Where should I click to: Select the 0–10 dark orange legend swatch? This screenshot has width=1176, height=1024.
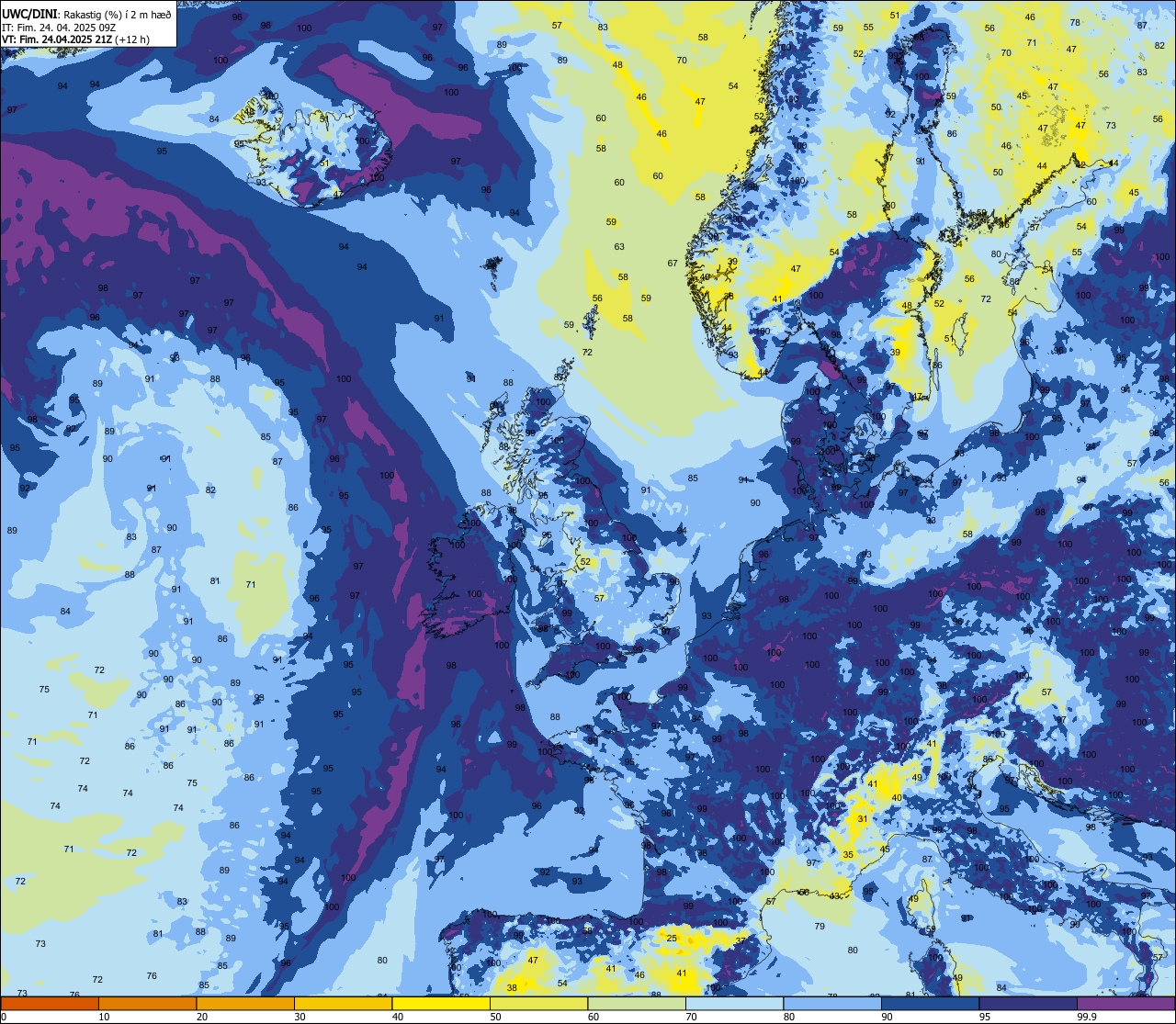[x=50, y=1003]
